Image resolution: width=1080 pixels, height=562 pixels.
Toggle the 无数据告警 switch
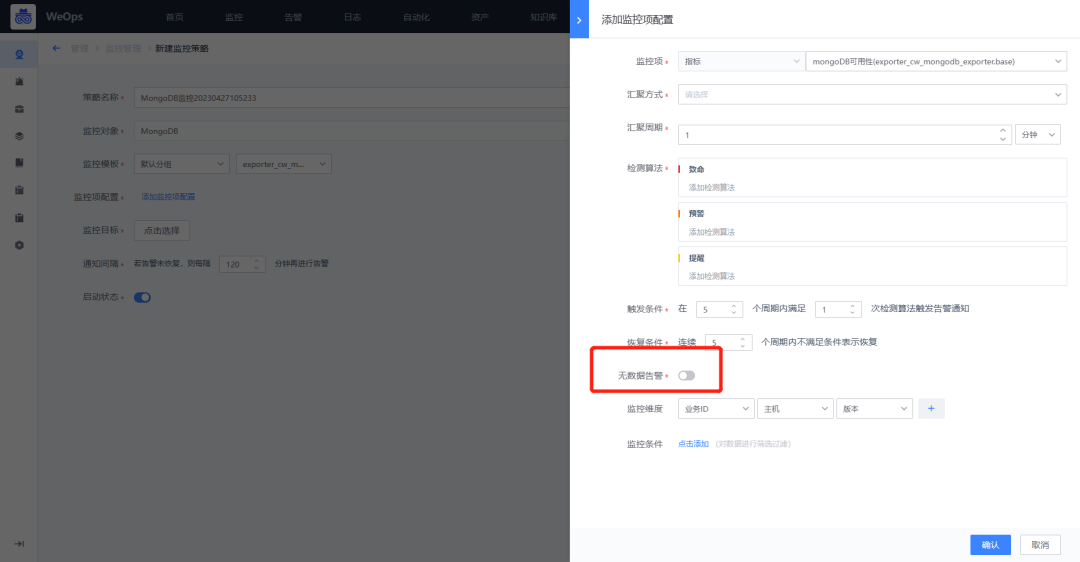[x=686, y=375]
